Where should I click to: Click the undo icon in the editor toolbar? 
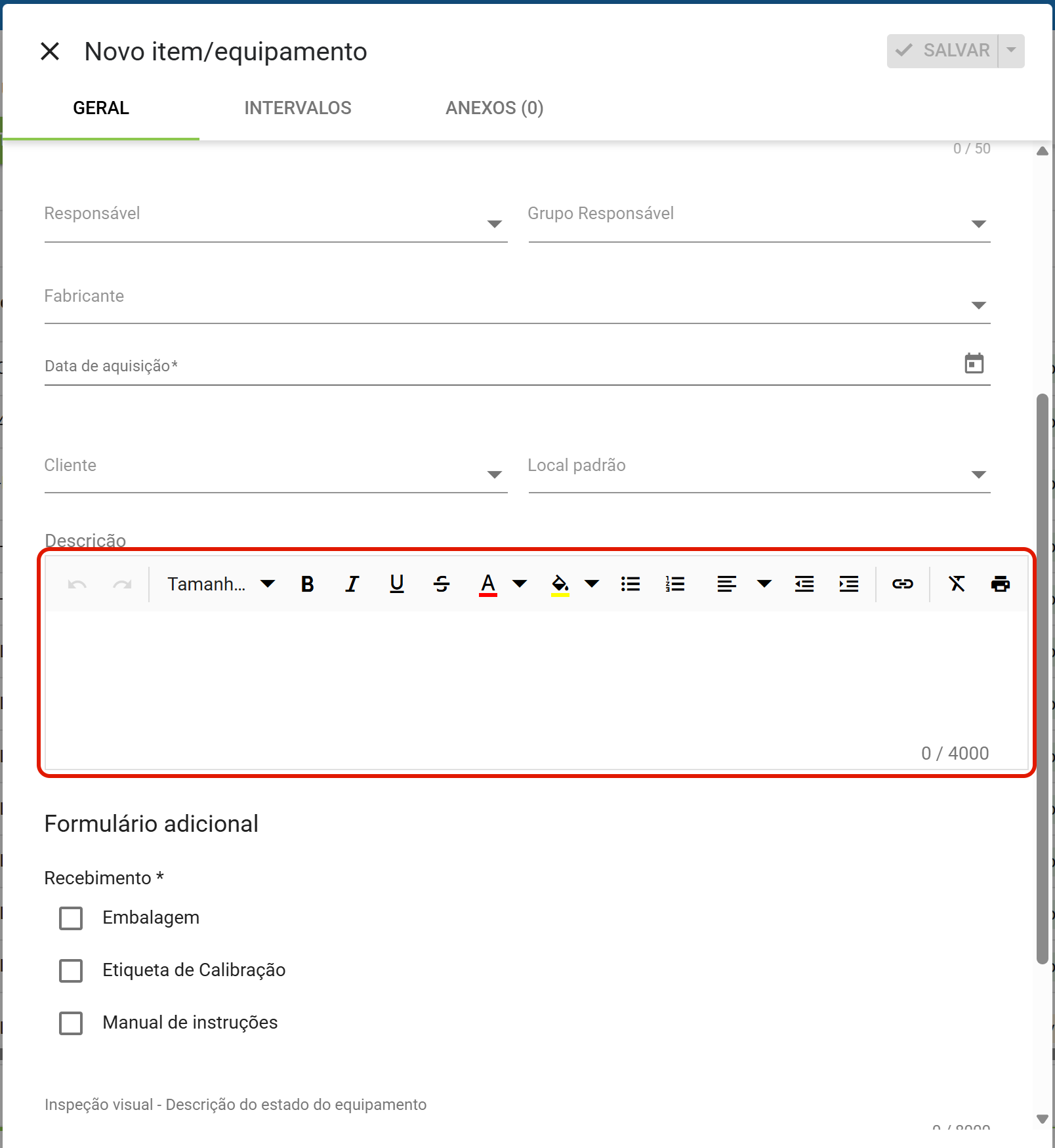(x=77, y=584)
